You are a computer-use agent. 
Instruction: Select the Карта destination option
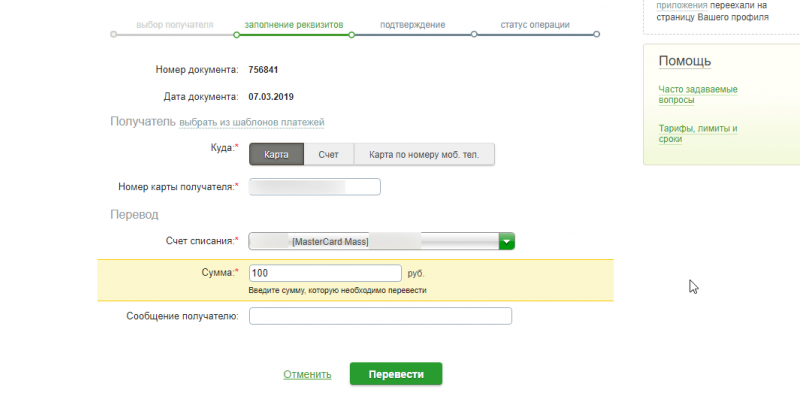click(276, 155)
